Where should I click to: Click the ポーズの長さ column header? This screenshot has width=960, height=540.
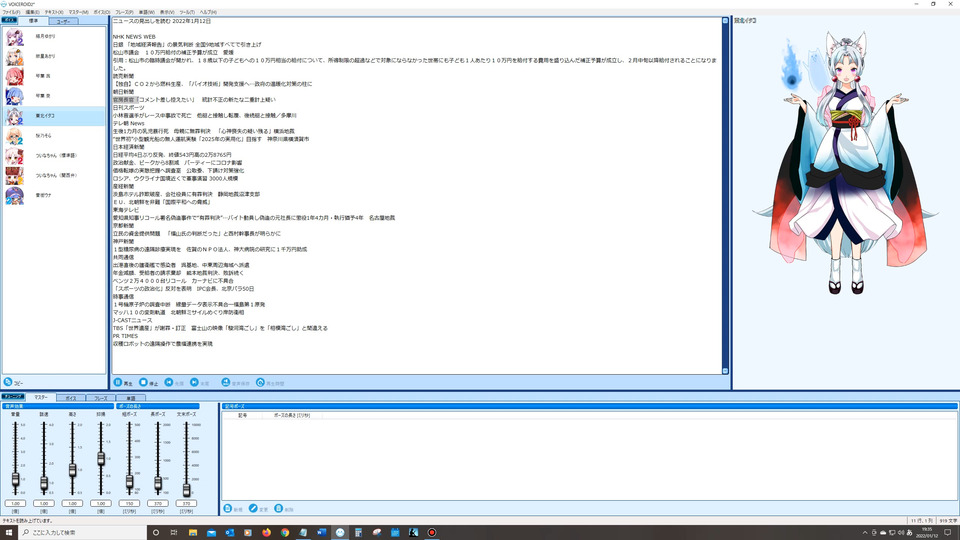[292, 416]
